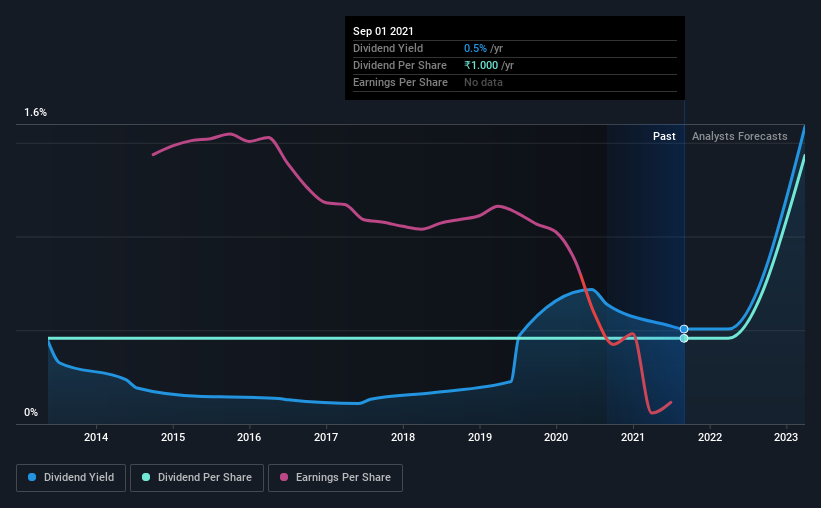821x508 pixels.
Task: Toggle the Dividend Per Share legend button
Action: click(197, 478)
